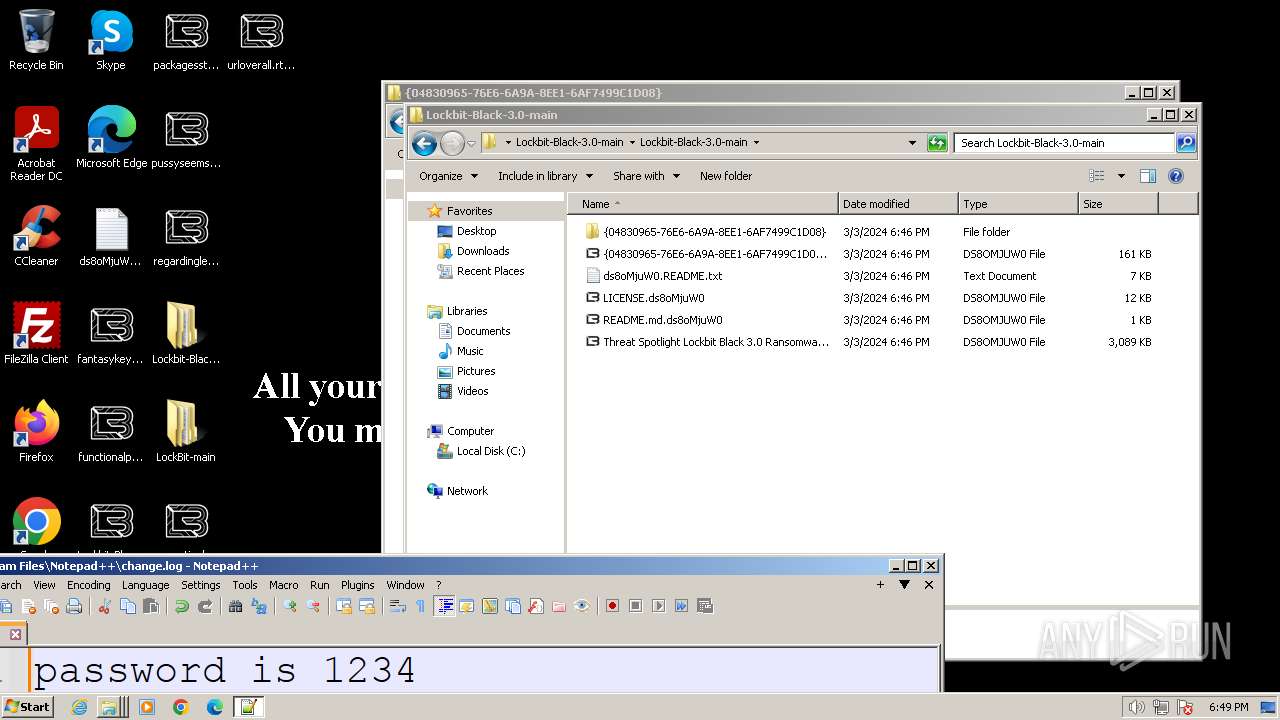Viewport: 1280px width, 720px height.
Task: Click the Copy icon in Notepad++ toolbar
Action: coord(128,606)
